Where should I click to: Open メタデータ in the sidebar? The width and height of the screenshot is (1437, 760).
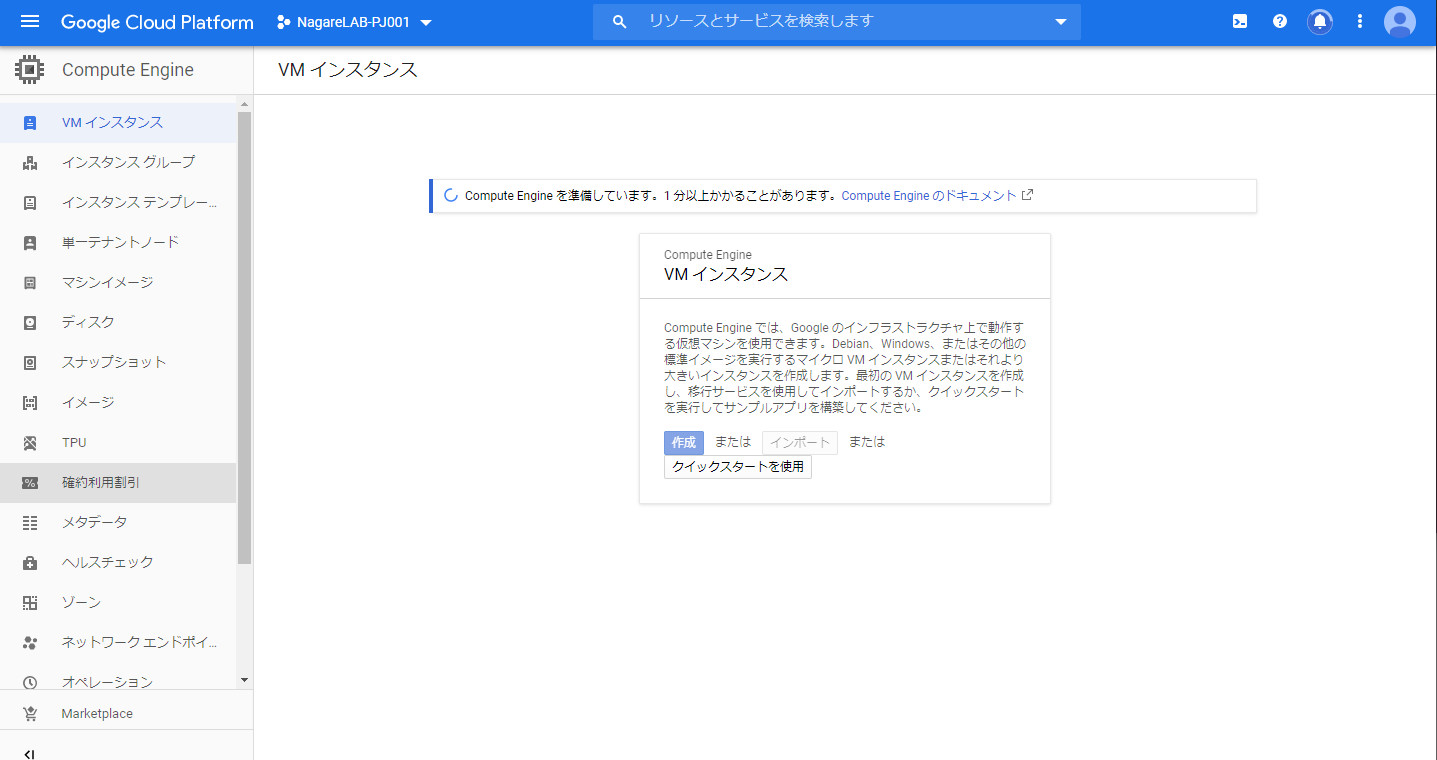coord(118,523)
